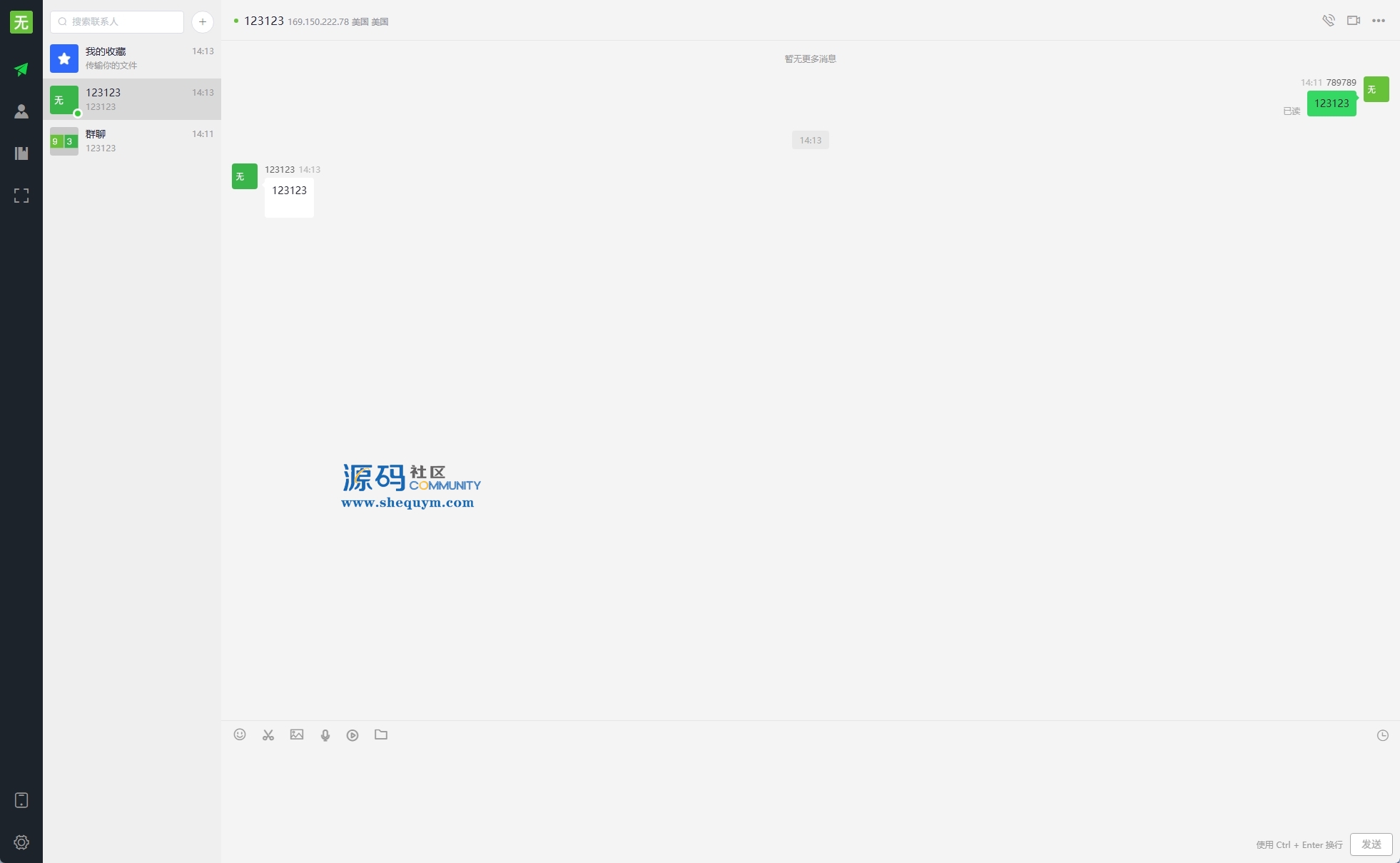The width and height of the screenshot is (1400, 863).
Task: Start a video call in chat header
Action: click(1353, 21)
